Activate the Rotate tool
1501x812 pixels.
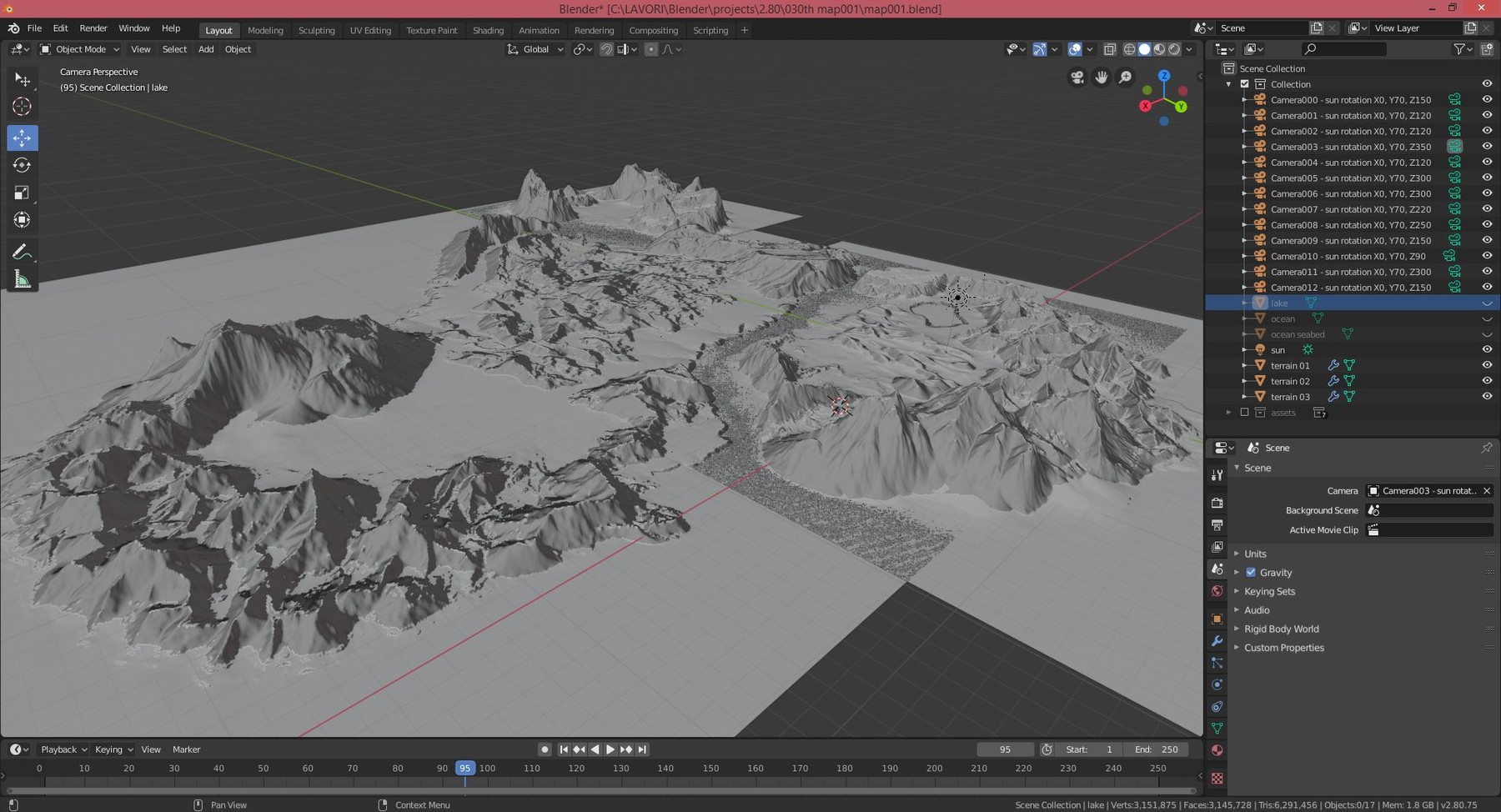(23, 165)
